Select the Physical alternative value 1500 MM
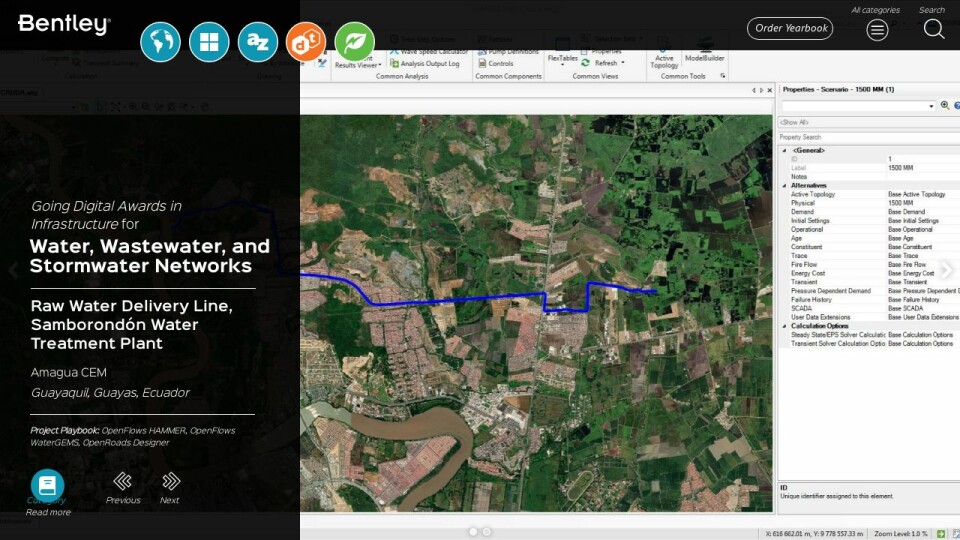This screenshot has height=540, width=960. (x=901, y=203)
